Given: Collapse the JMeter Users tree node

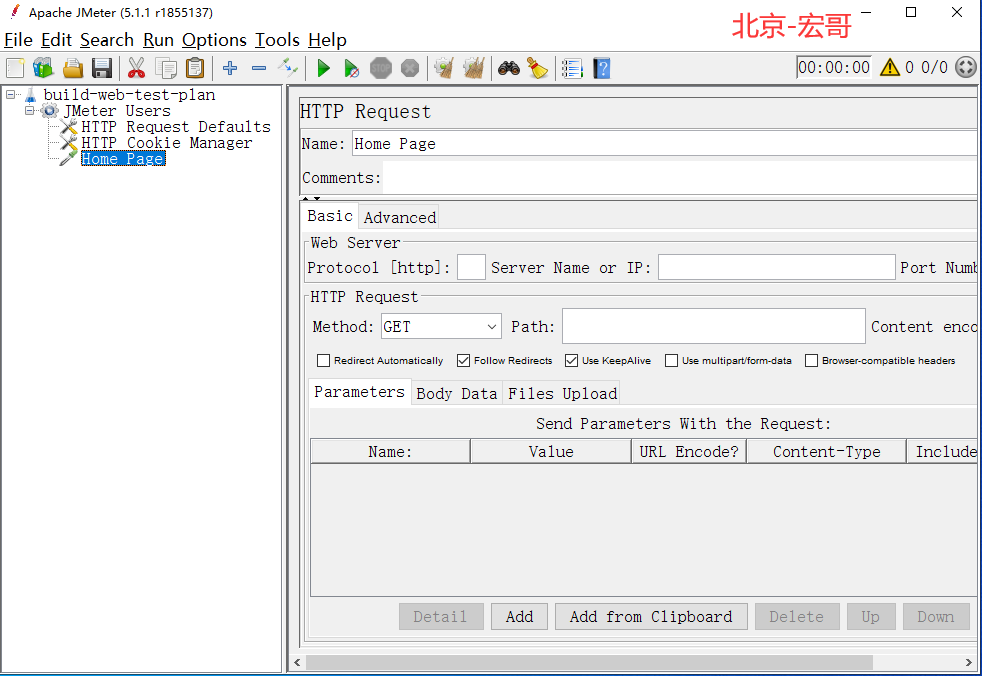Looking at the screenshot, I should tap(29, 111).
